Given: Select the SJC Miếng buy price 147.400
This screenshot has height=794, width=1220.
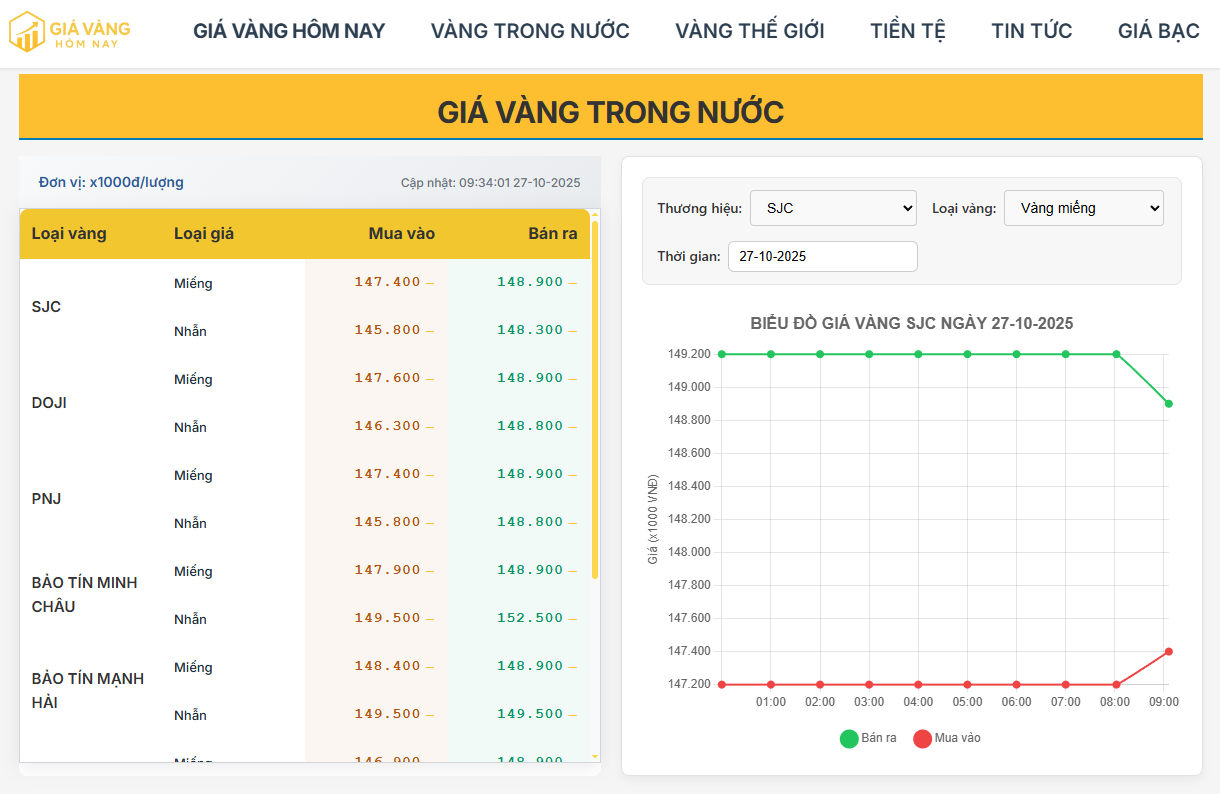Looking at the screenshot, I should [387, 282].
